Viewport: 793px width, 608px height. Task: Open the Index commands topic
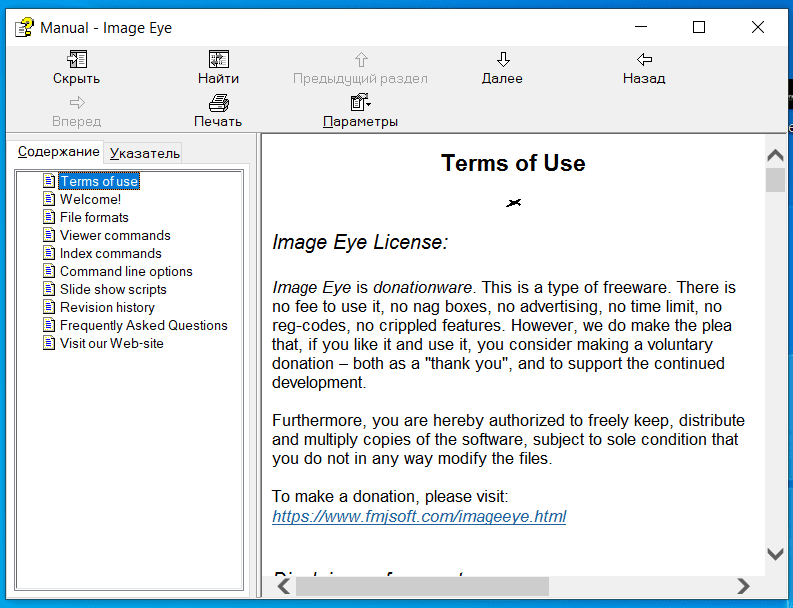111,253
